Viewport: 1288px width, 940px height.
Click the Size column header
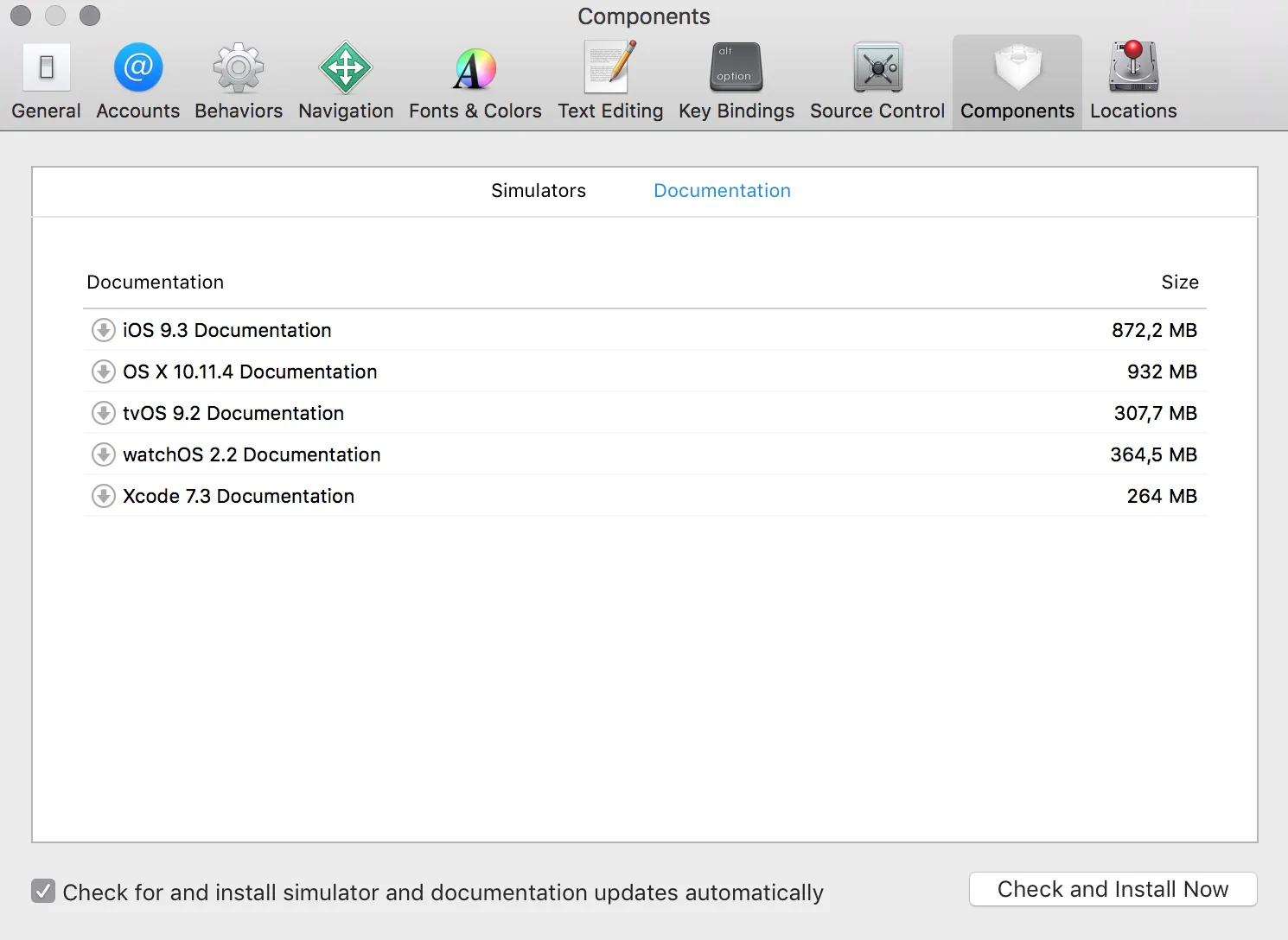[x=1180, y=283]
